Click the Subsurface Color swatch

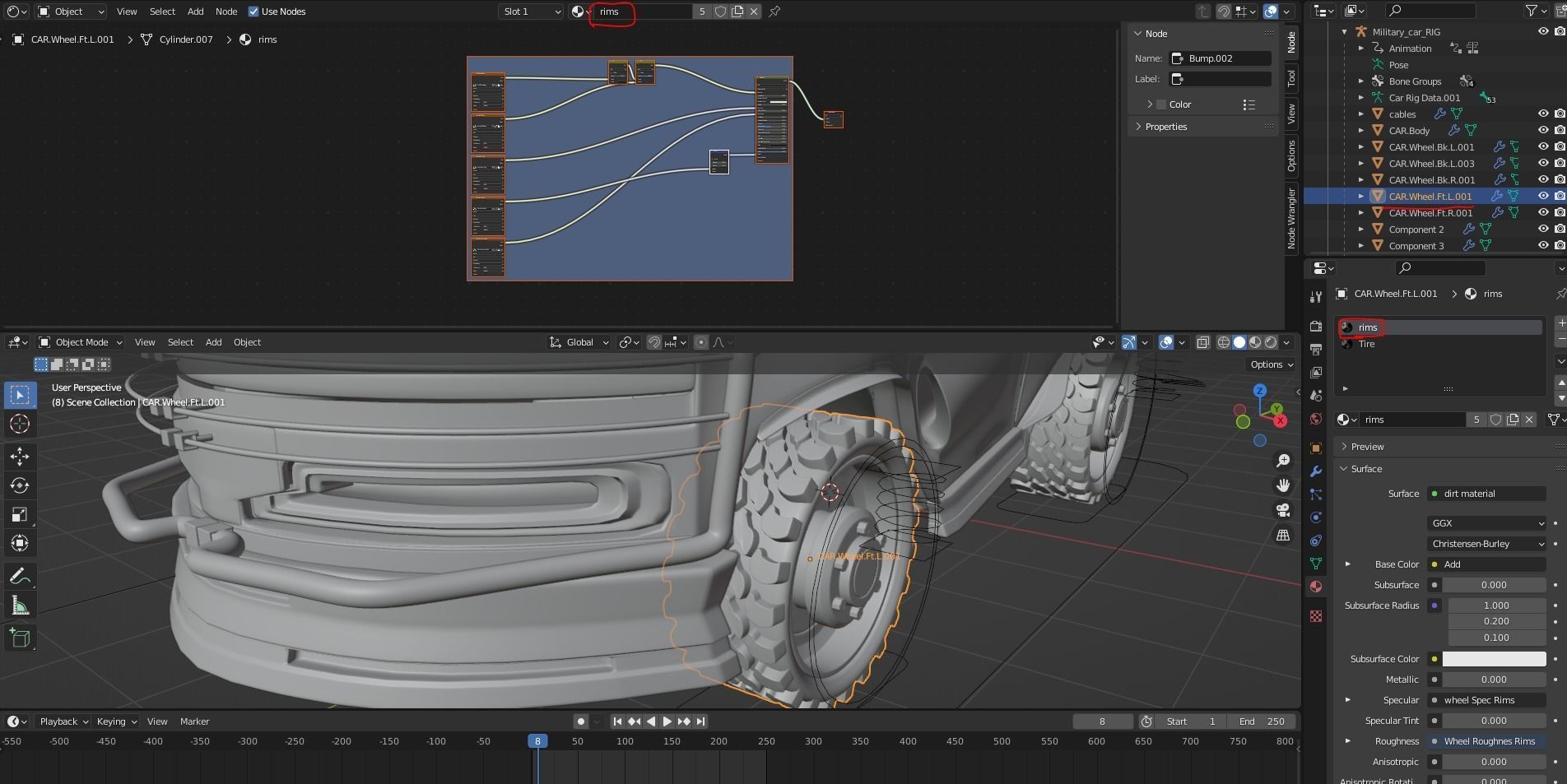[x=1494, y=659]
